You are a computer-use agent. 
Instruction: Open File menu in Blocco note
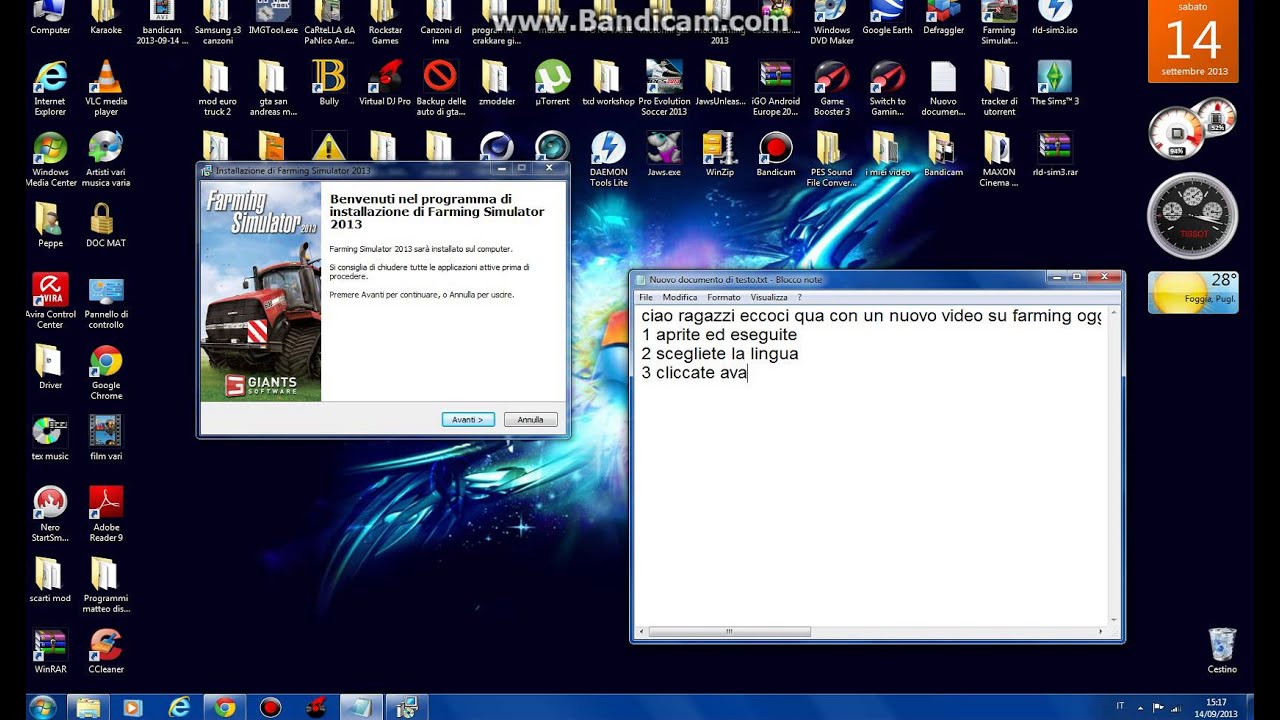(x=646, y=297)
